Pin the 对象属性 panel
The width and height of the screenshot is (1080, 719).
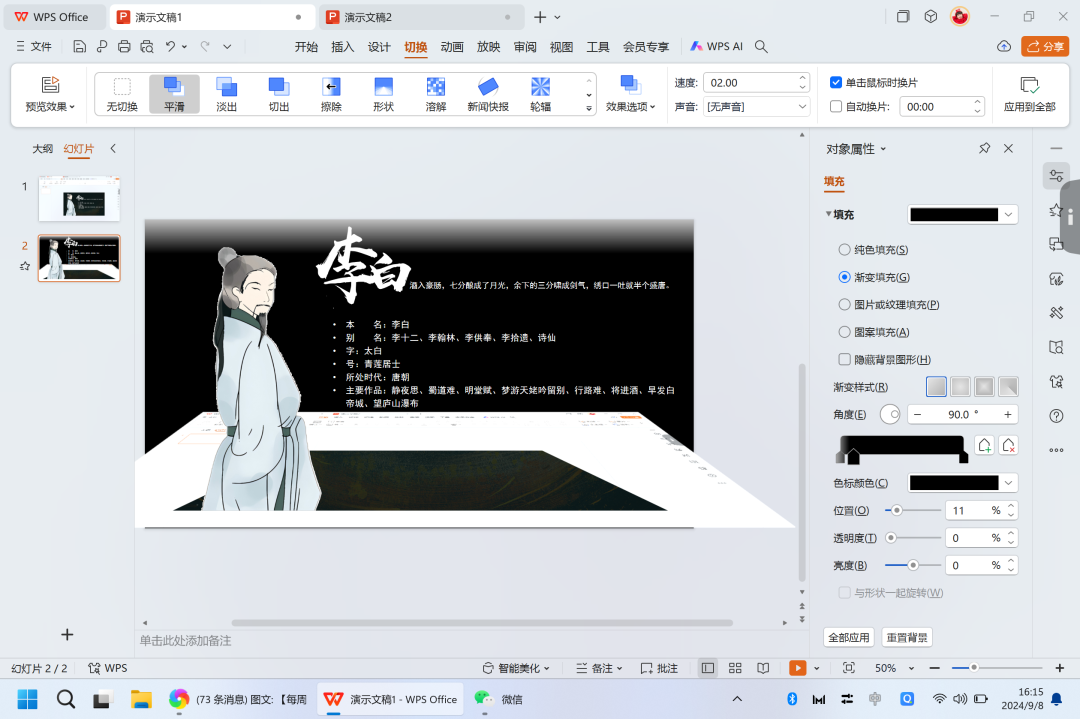(x=985, y=148)
